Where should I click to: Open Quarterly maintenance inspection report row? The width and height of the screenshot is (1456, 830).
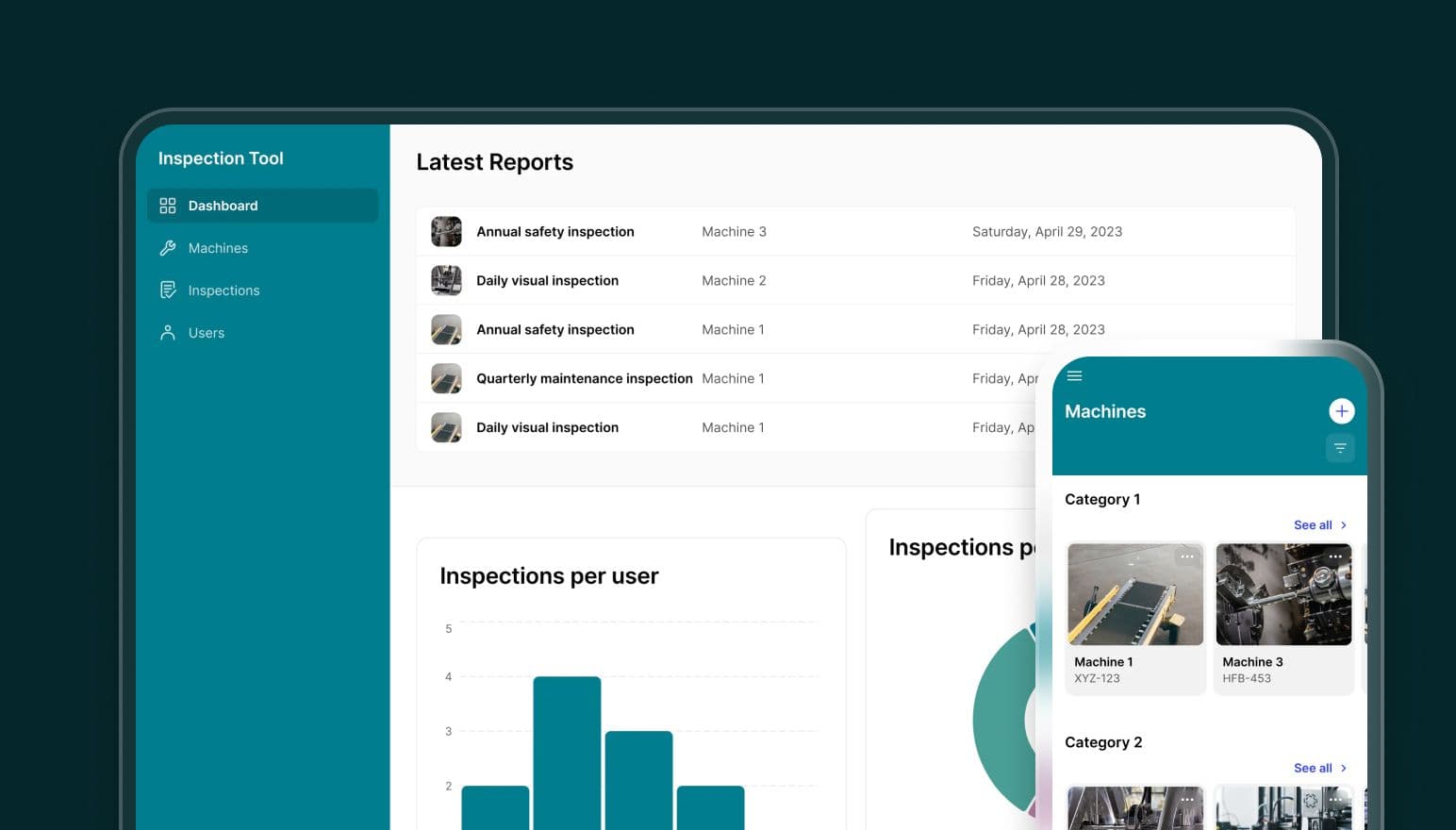coord(584,379)
